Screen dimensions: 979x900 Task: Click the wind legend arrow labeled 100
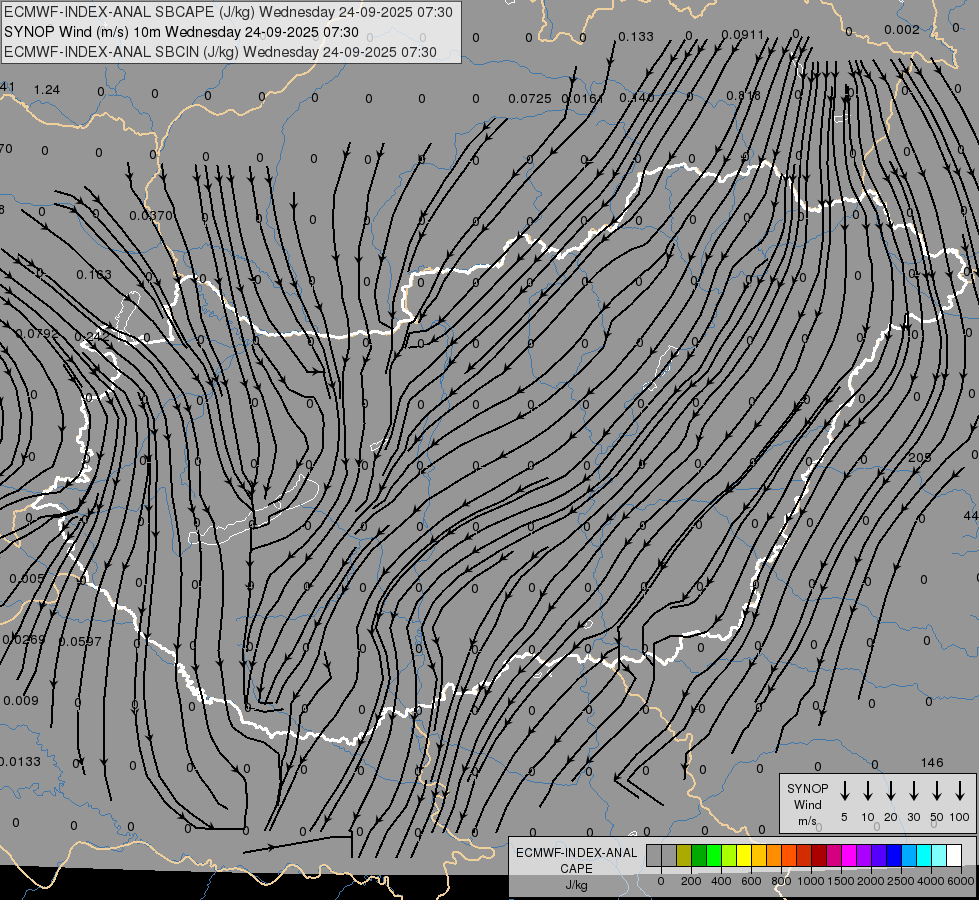960,791
